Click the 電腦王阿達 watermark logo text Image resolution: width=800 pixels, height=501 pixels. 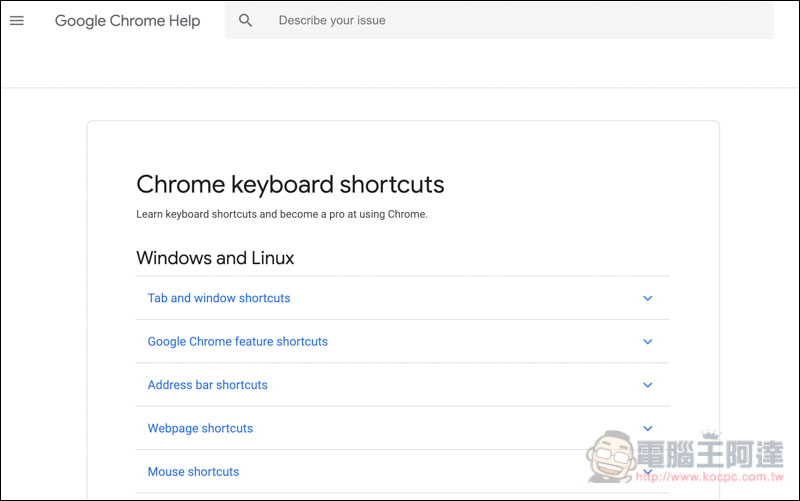point(710,453)
